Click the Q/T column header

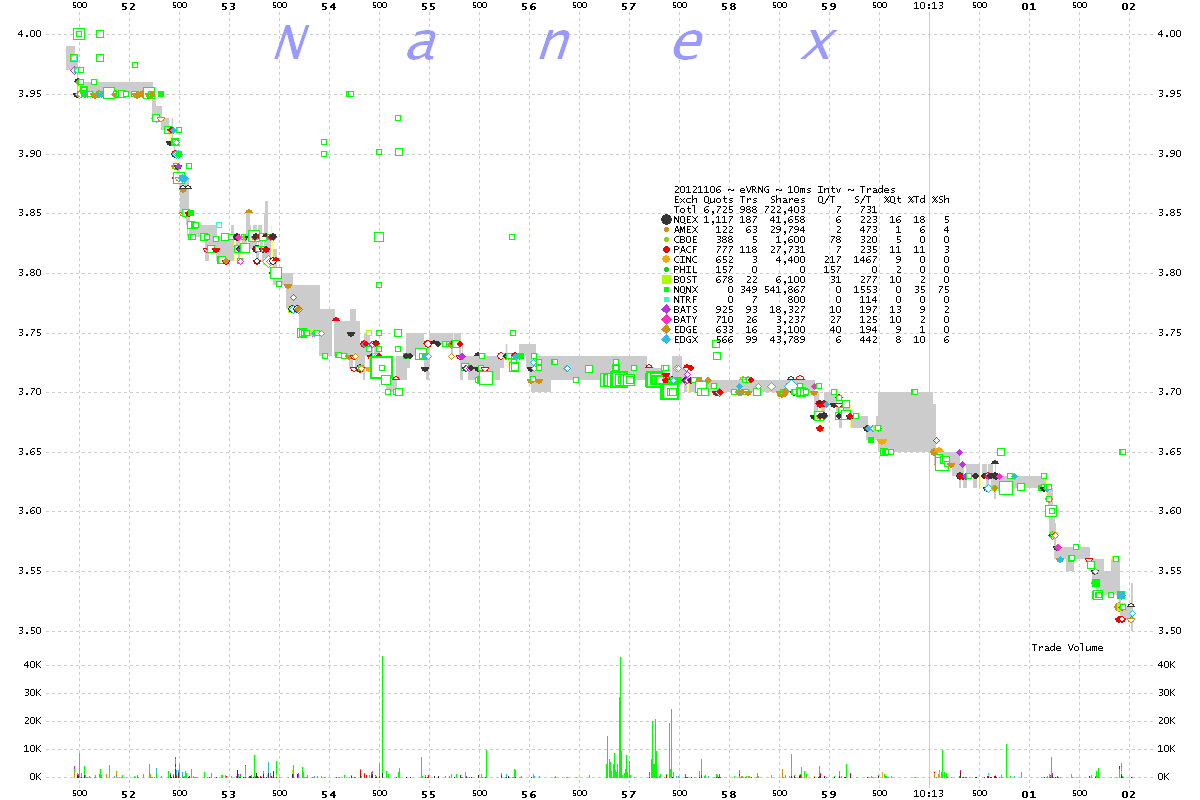click(827, 200)
